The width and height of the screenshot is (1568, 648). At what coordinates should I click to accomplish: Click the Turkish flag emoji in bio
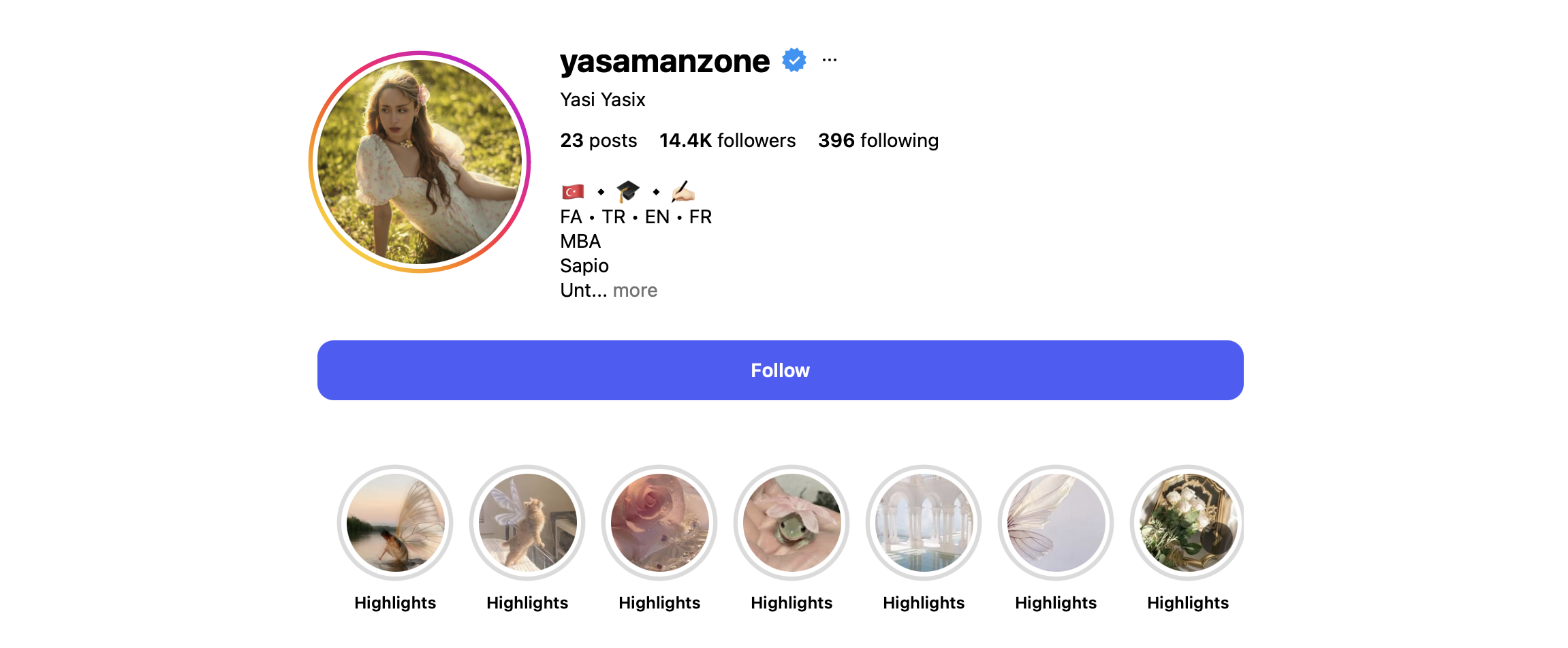coord(573,192)
